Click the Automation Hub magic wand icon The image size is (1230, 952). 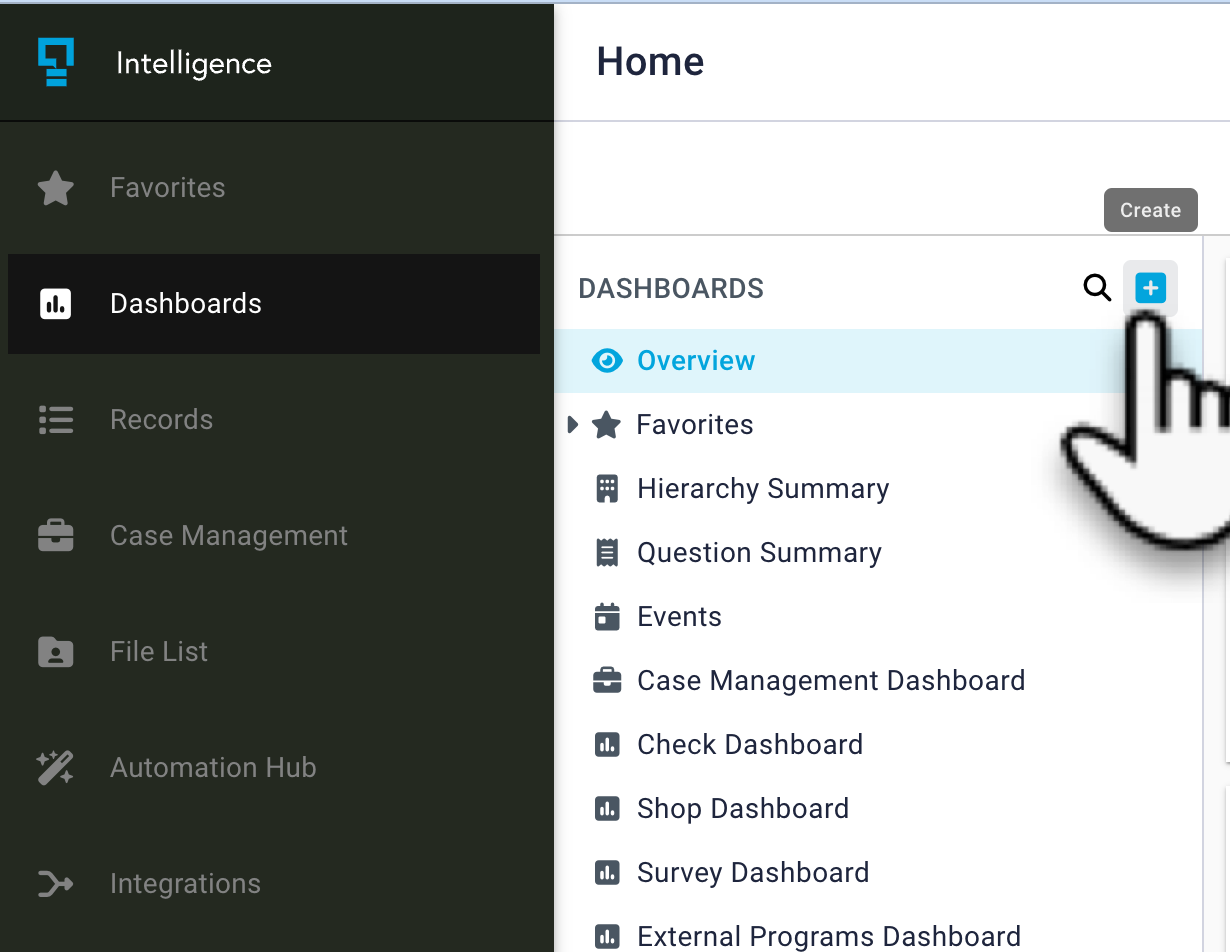[x=55, y=768]
